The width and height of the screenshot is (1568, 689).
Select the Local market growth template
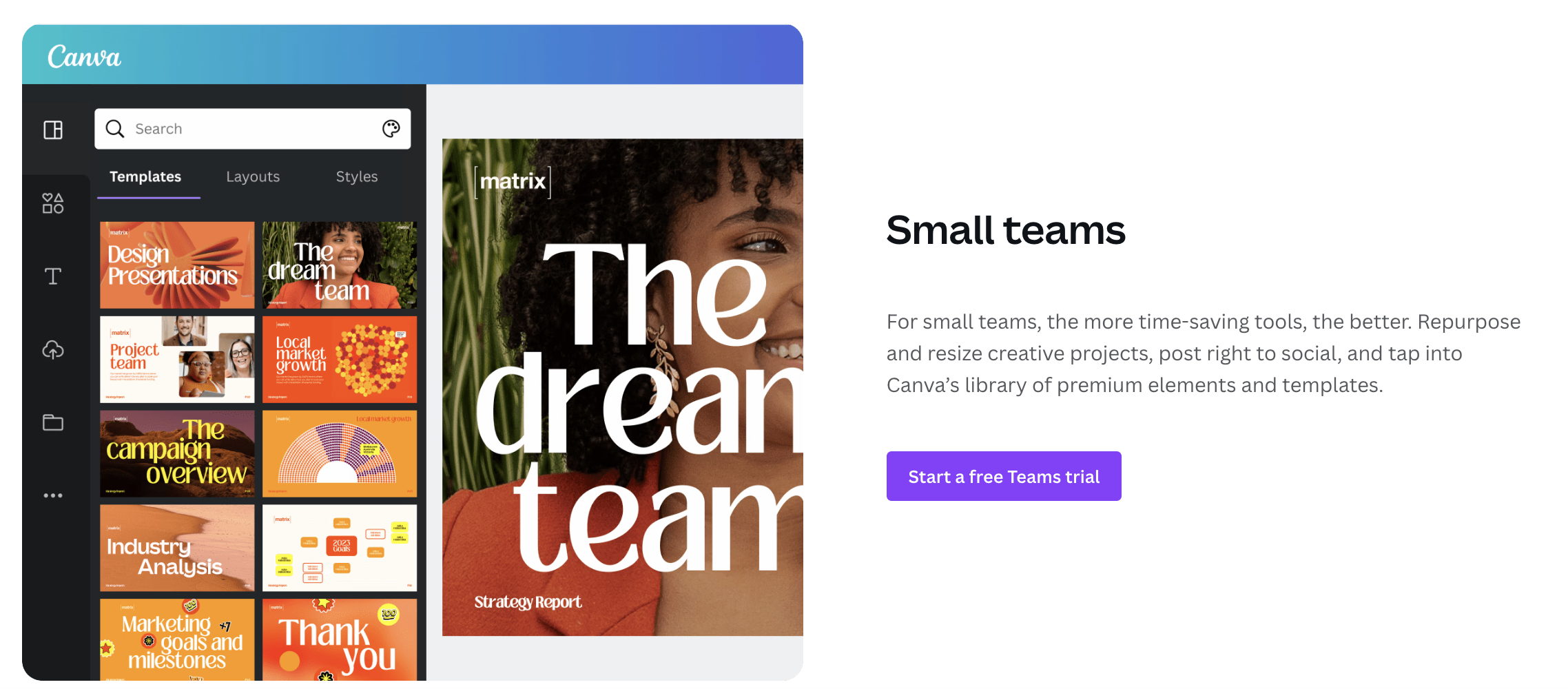coord(340,359)
